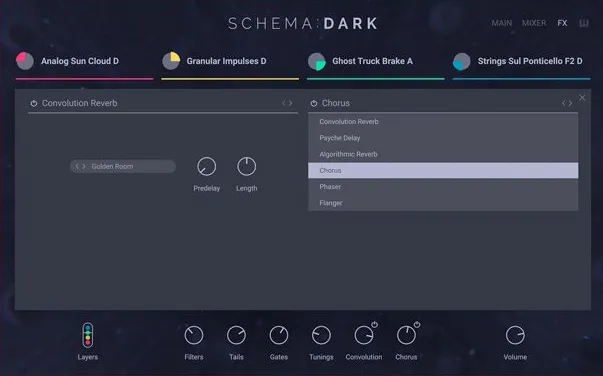Image resolution: width=603 pixels, height=376 pixels.
Task: Click previous effect arrow in Chorus header
Action: pyautogui.click(x=564, y=103)
